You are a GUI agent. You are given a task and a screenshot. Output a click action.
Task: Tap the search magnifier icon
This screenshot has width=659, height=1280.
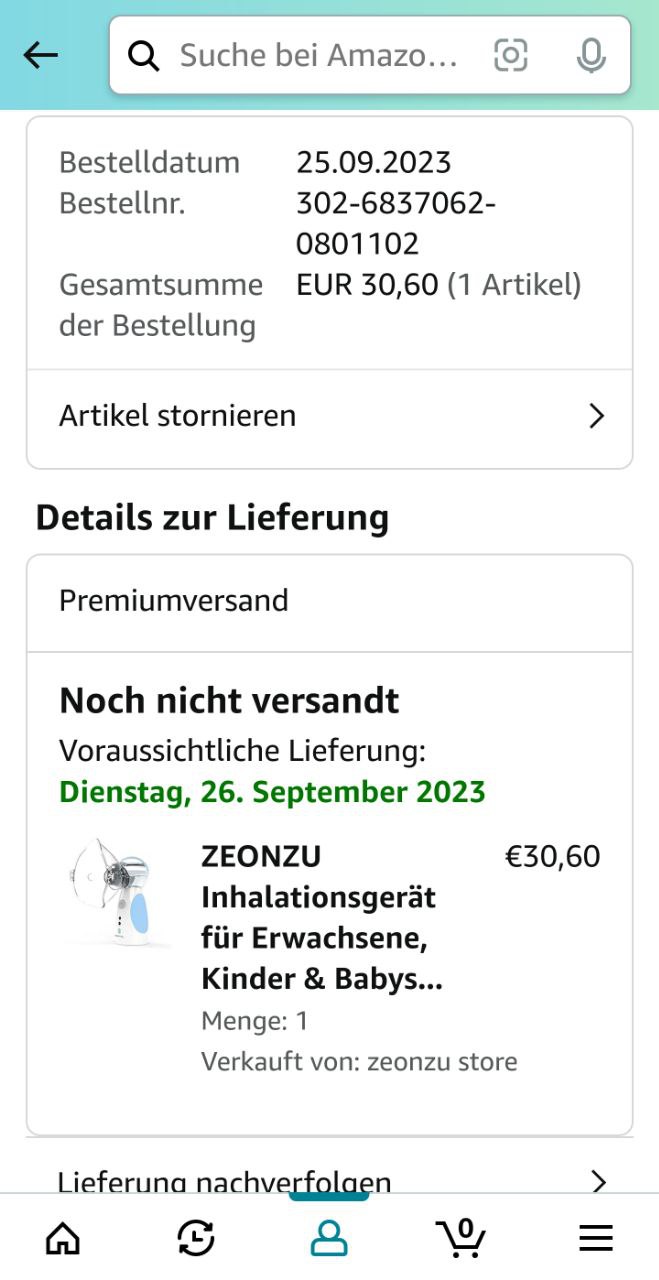point(144,56)
